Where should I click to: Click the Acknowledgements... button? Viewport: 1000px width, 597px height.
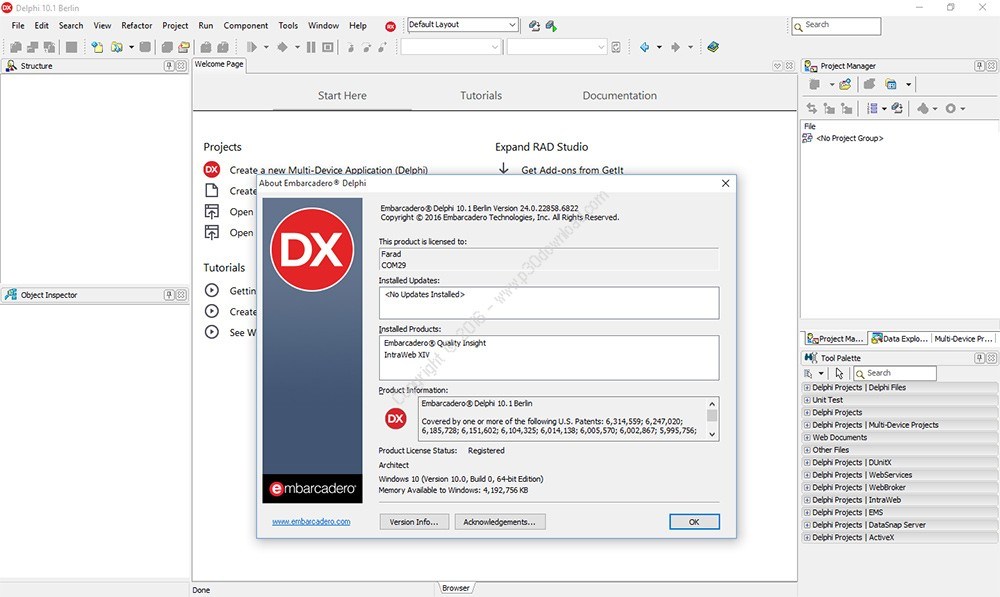[x=499, y=522]
